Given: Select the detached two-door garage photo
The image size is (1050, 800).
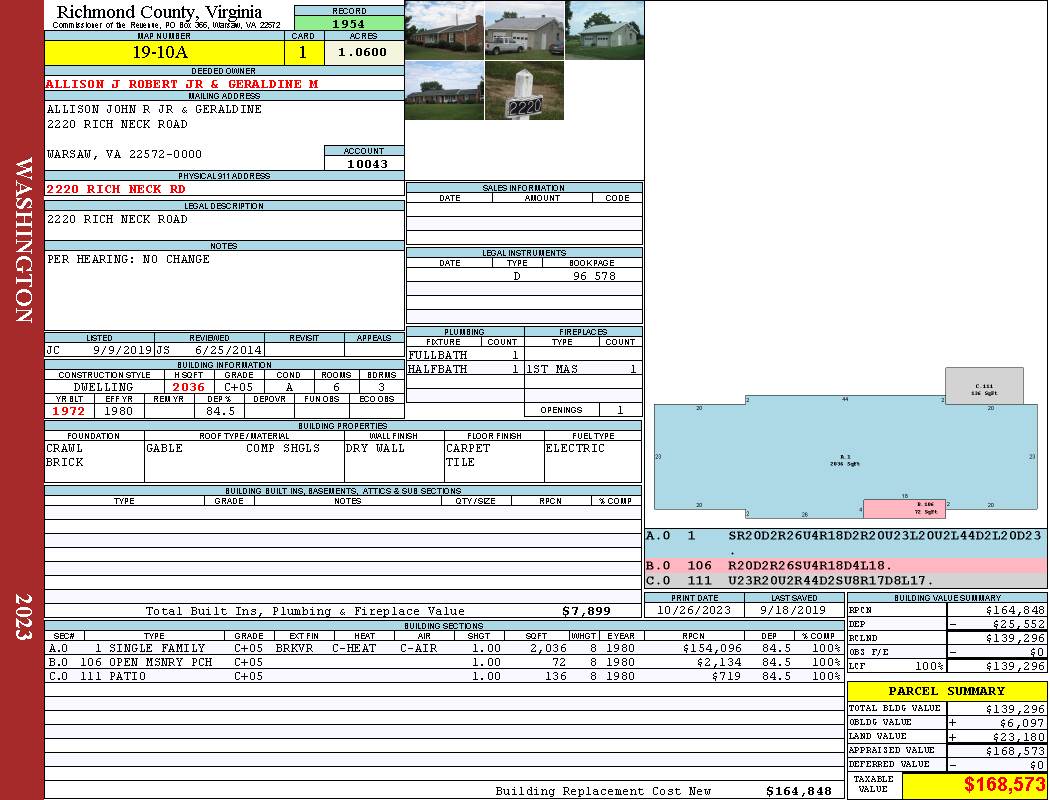Looking at the screenshot, I should point(604,30).
